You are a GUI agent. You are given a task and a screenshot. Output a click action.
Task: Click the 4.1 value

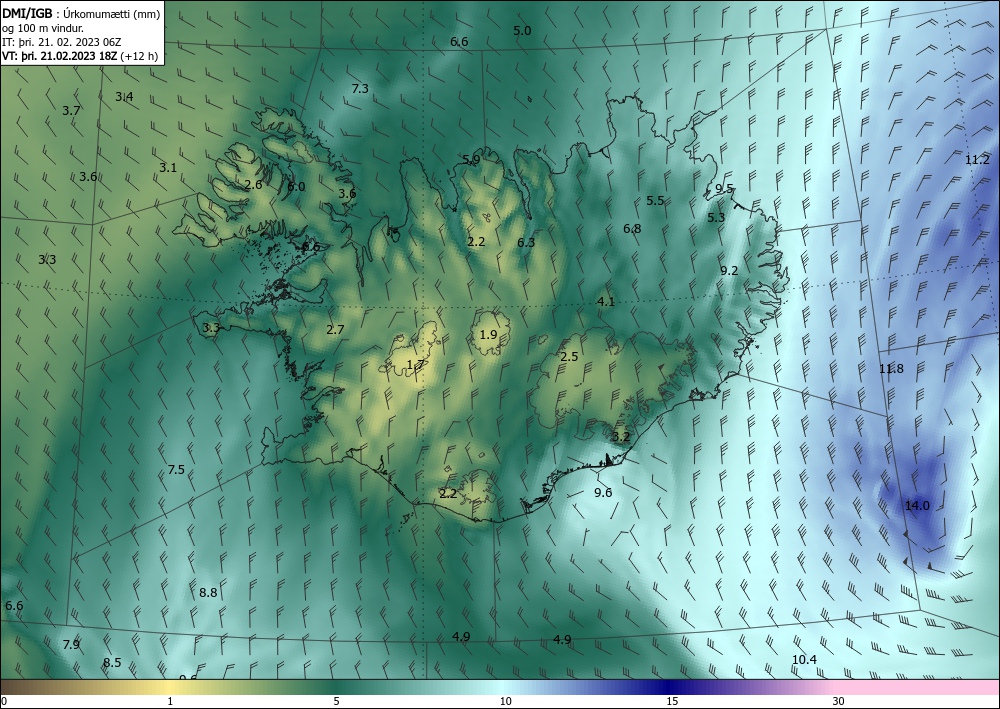(606, 302)
